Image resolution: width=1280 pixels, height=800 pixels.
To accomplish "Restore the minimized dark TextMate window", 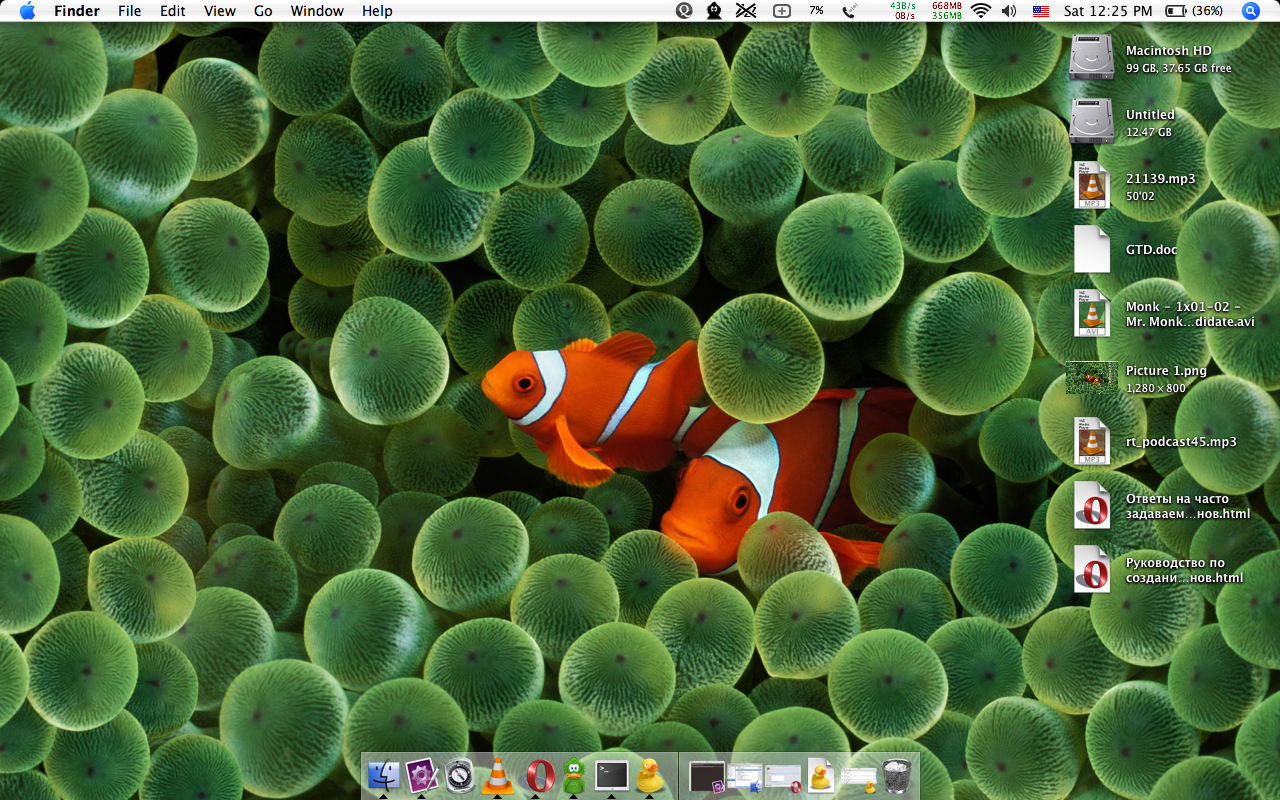I will pos(707,777).
